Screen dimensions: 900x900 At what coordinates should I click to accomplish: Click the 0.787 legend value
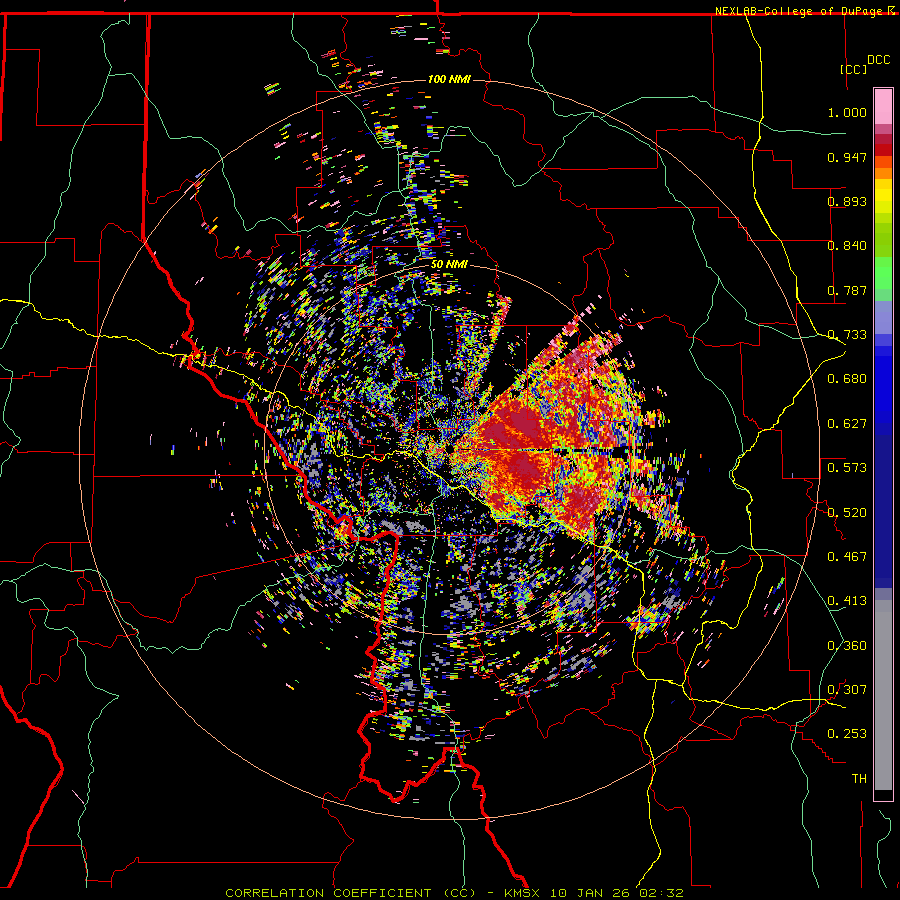(847, 290)
